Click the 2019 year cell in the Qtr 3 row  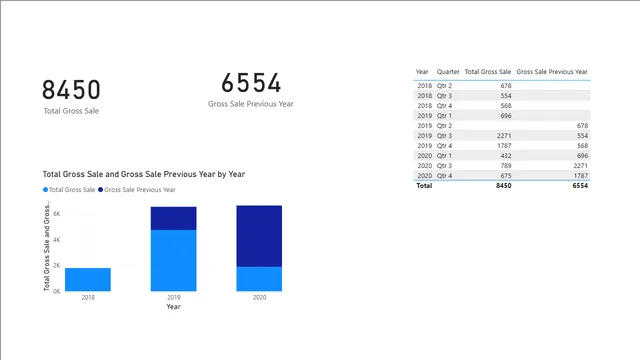(424, 136)
